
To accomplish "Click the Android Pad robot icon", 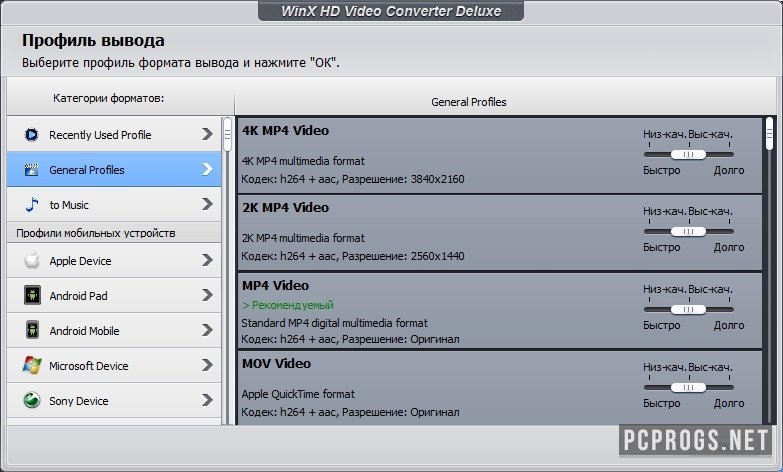I will pos(32,295).
